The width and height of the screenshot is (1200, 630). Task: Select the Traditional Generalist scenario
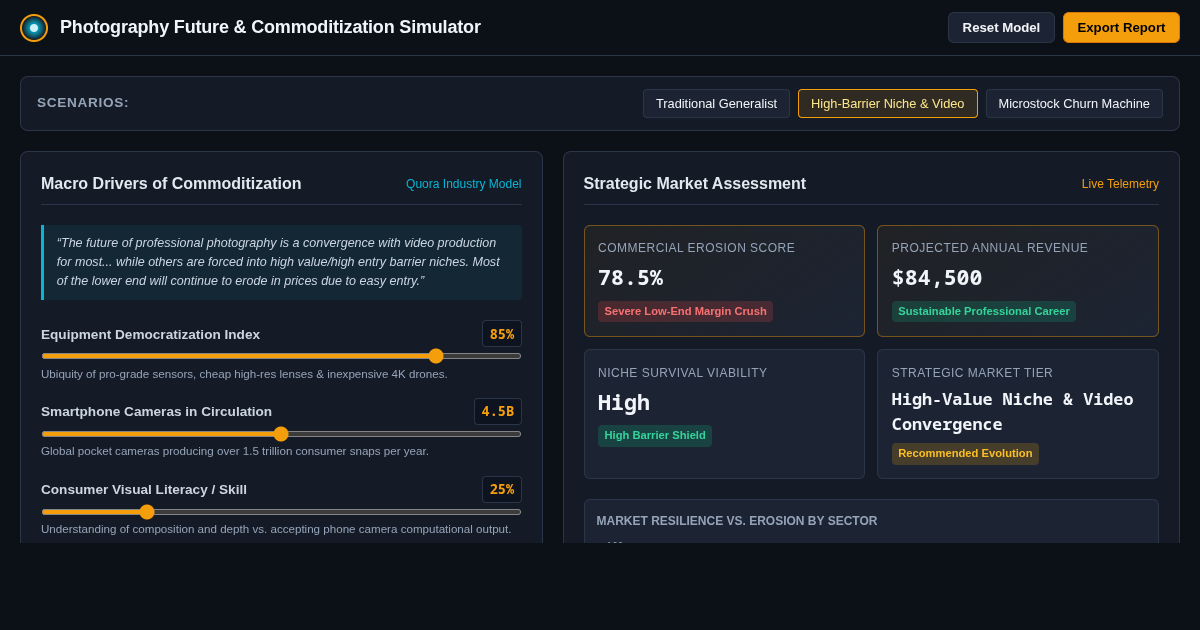click(716, 104)
